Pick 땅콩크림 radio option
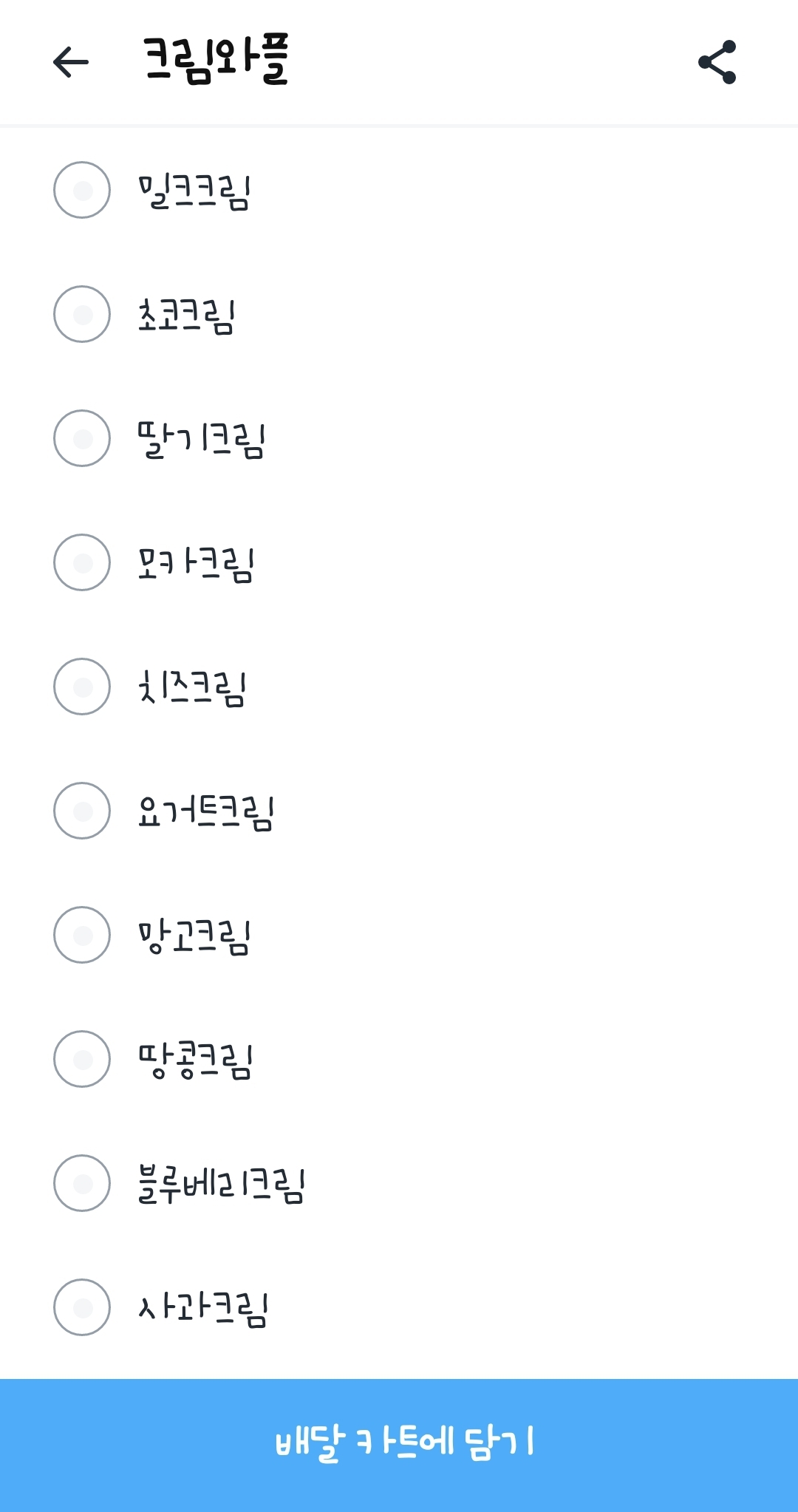798x1512 pixels. click(82, 1059)
